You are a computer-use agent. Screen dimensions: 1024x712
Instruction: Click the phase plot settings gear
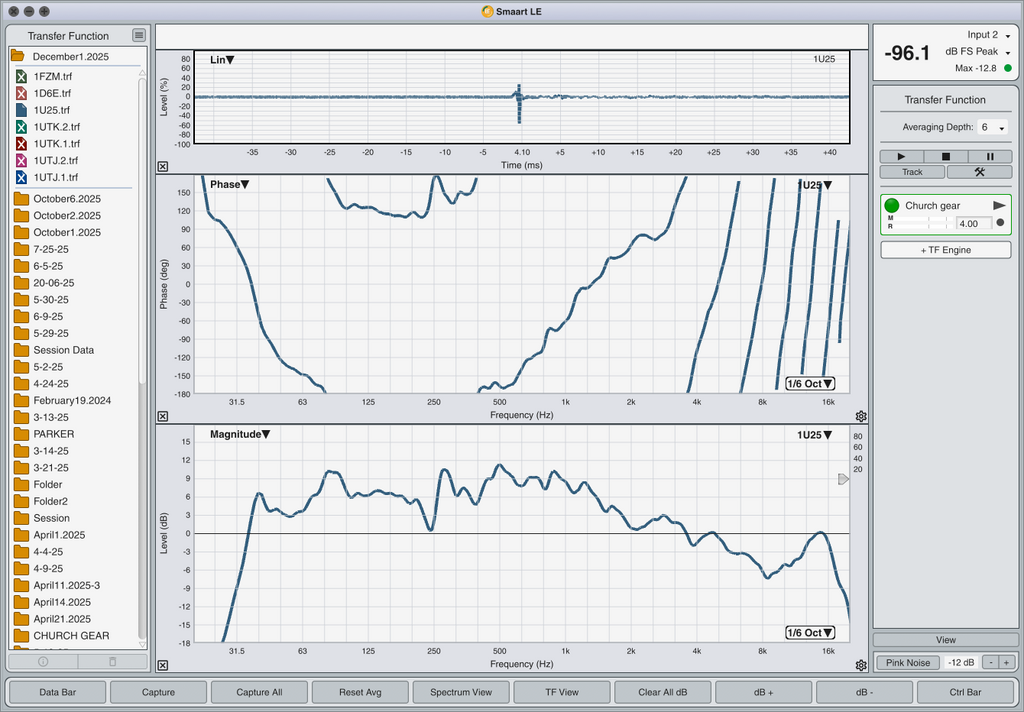[861, 416]
